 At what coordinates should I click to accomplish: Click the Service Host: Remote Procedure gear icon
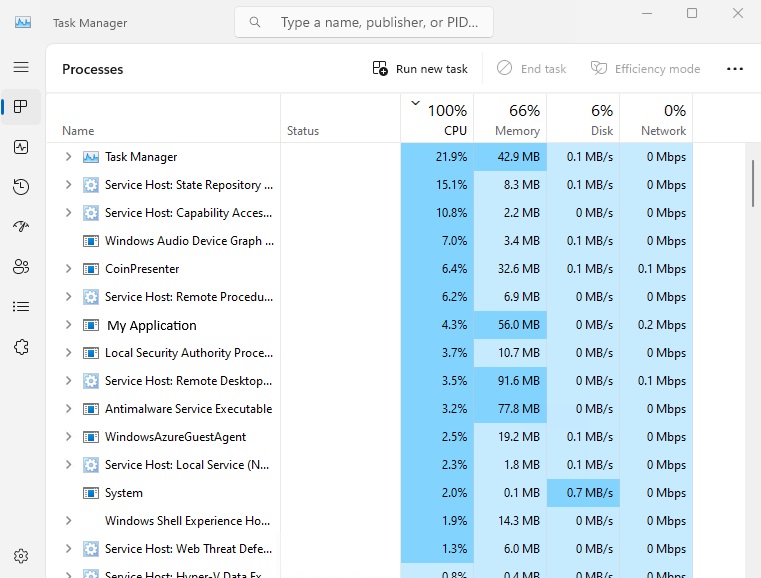click(91, 297)
